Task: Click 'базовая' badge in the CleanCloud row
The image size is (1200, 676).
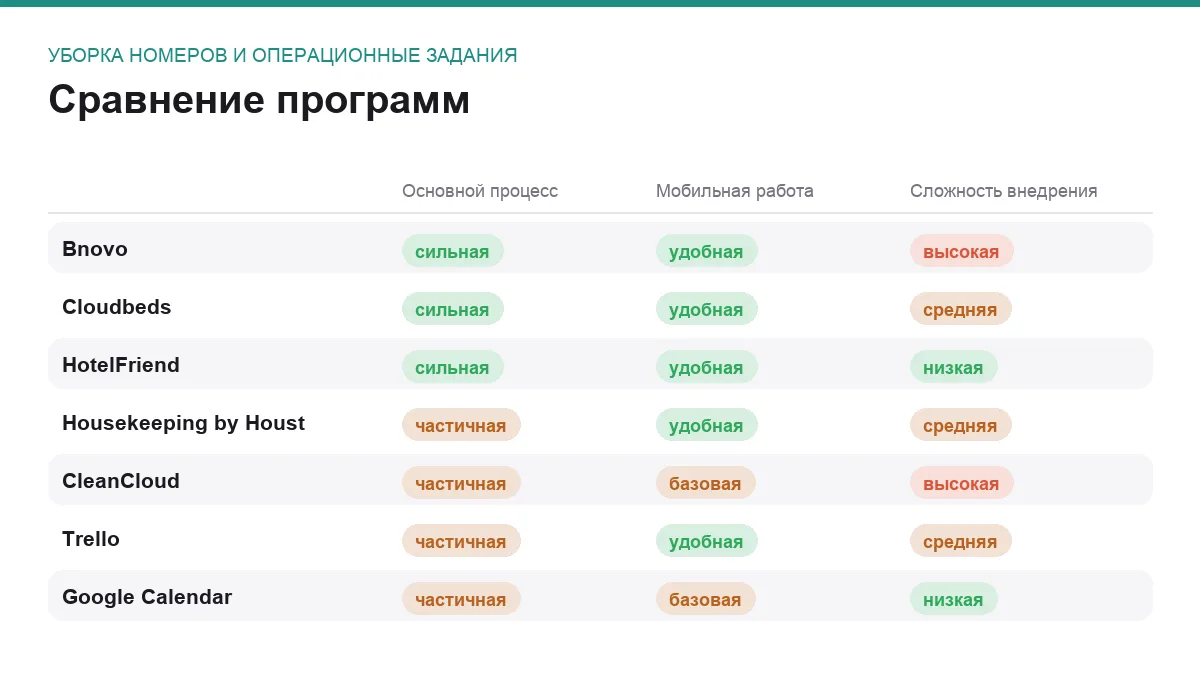Action: [706, 483]
